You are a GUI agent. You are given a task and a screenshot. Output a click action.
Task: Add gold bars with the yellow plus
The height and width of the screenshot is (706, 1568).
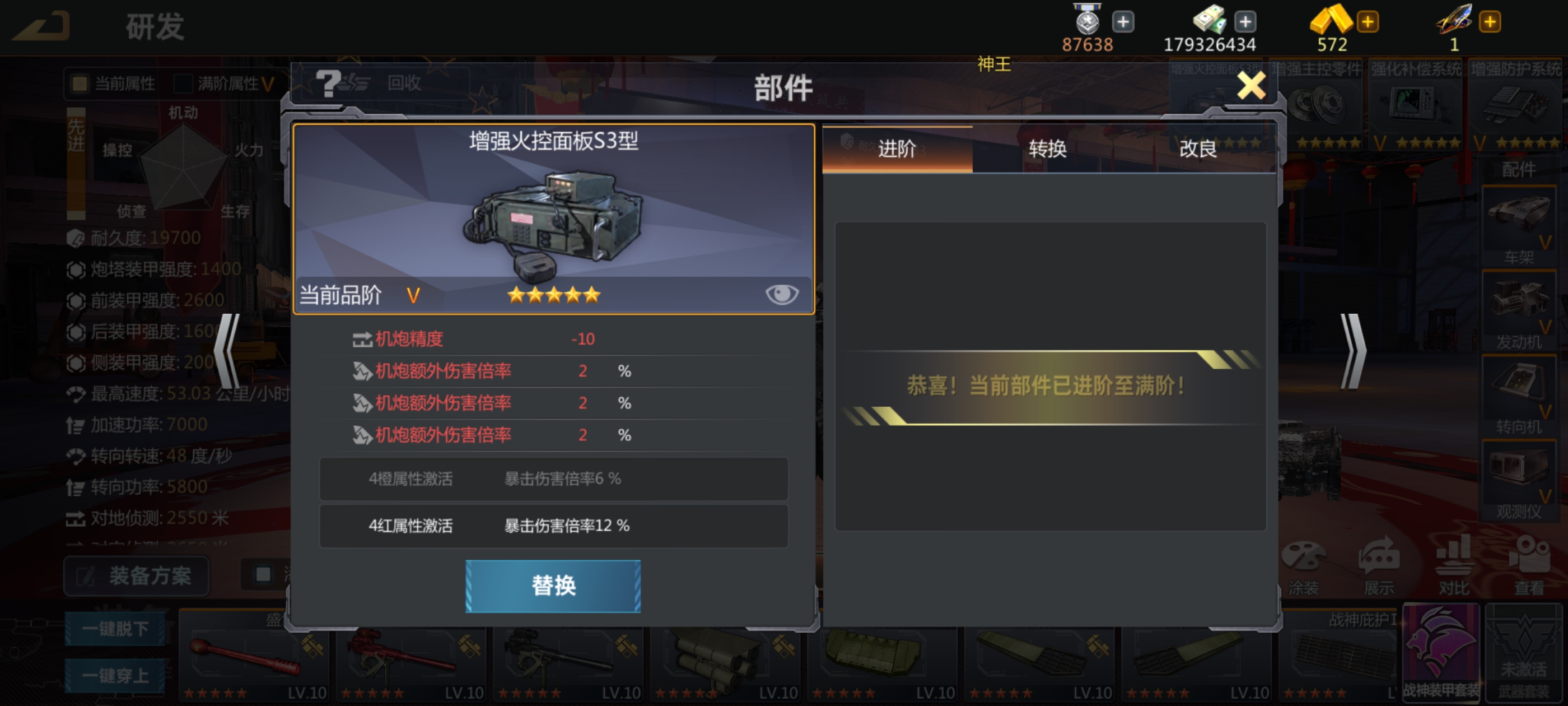(1367, 22)
